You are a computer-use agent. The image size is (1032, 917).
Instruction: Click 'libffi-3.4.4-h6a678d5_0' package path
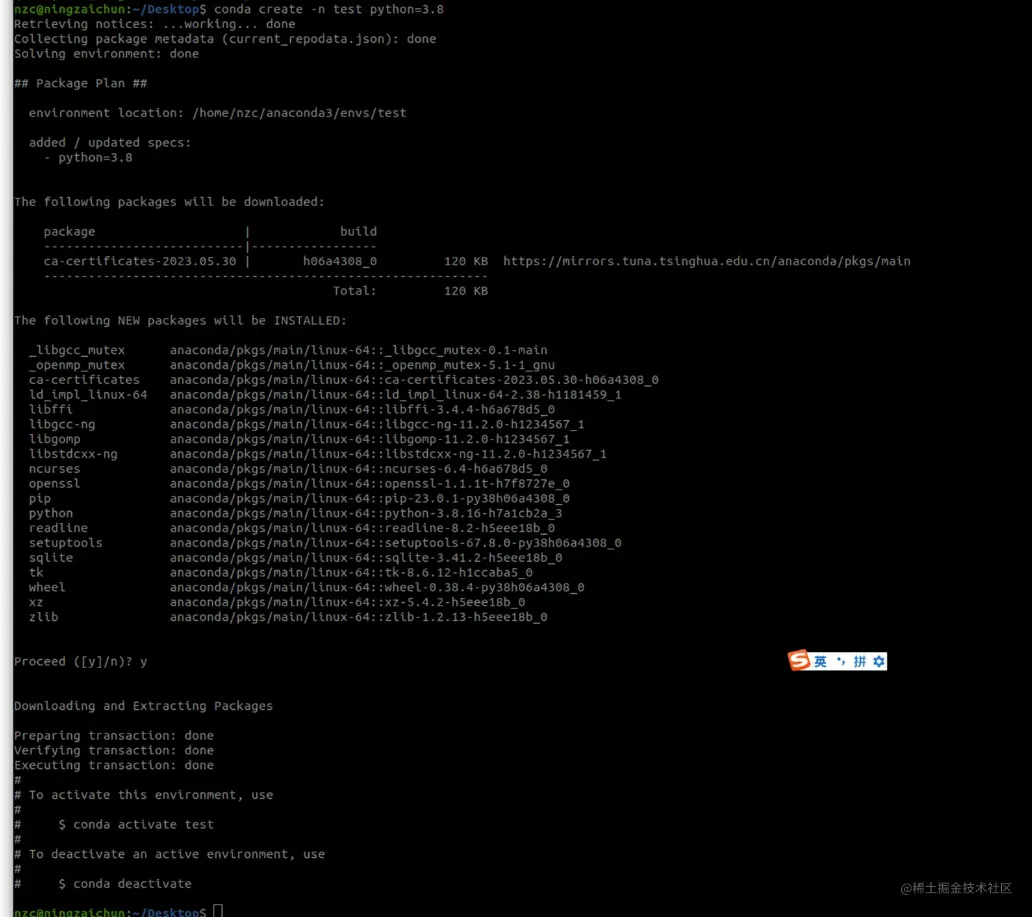point(362,409)
